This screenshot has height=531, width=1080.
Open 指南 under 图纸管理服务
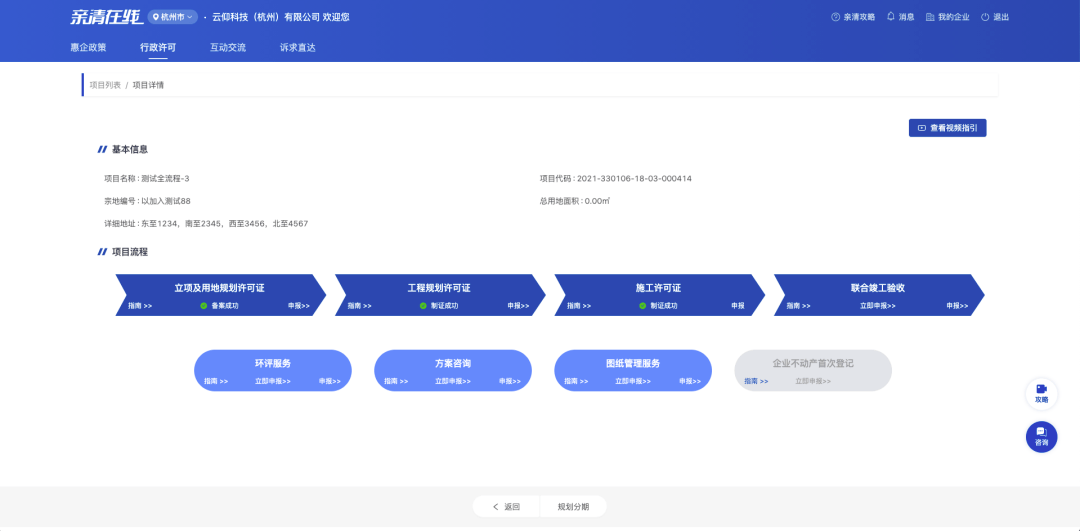tap(577, 381)
